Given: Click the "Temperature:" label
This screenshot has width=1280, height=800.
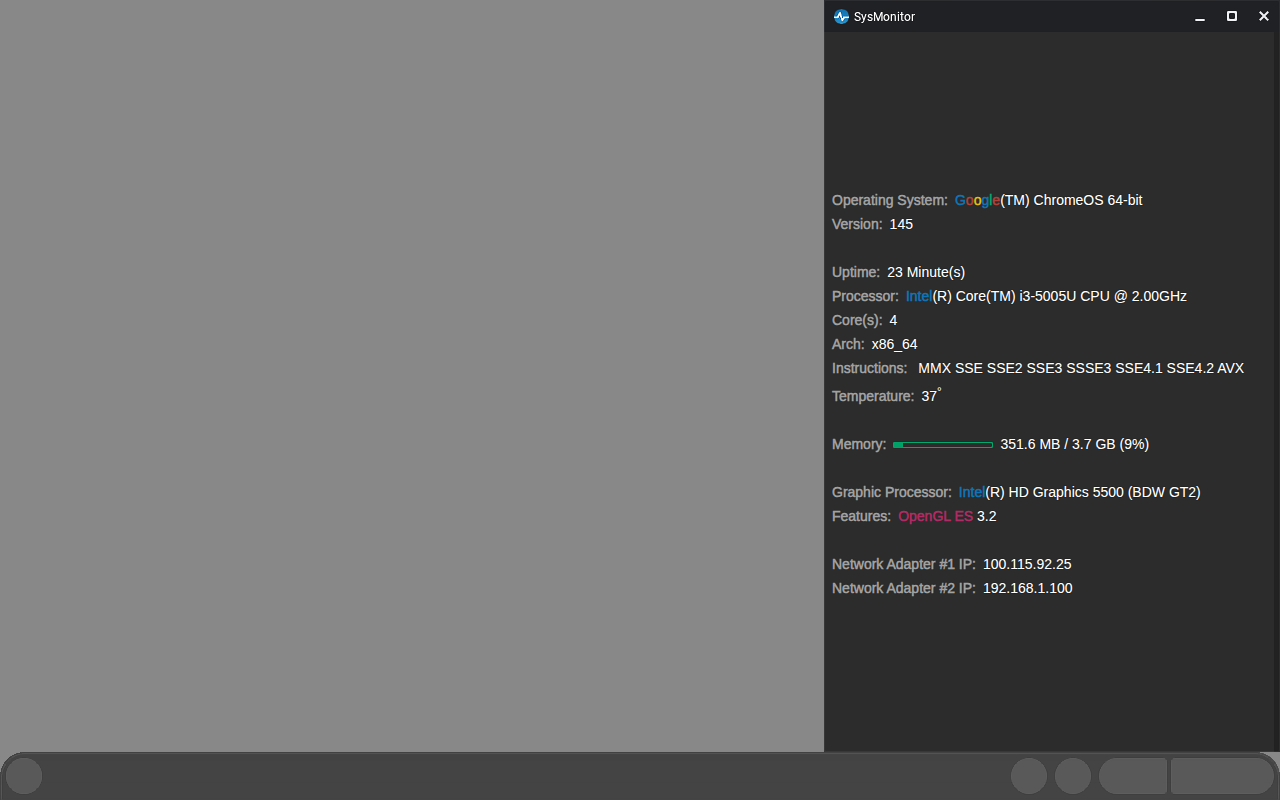Looking at the screenshot, I should pos(873,396).
